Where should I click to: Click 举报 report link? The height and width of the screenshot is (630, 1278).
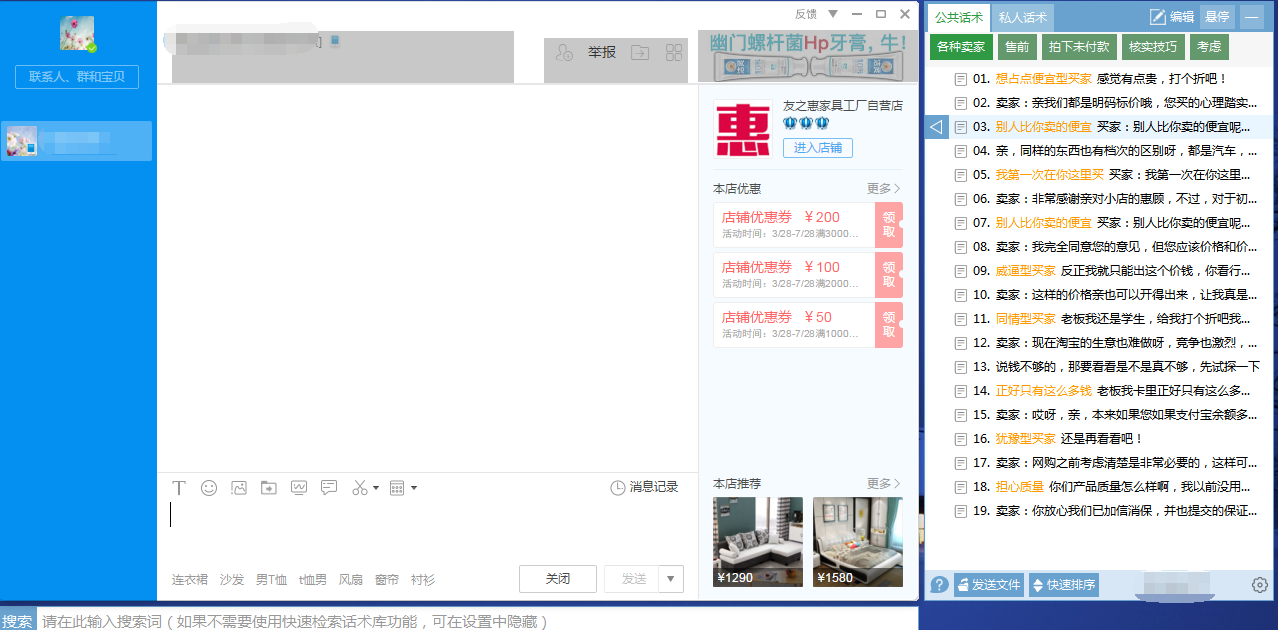(602, 53)
